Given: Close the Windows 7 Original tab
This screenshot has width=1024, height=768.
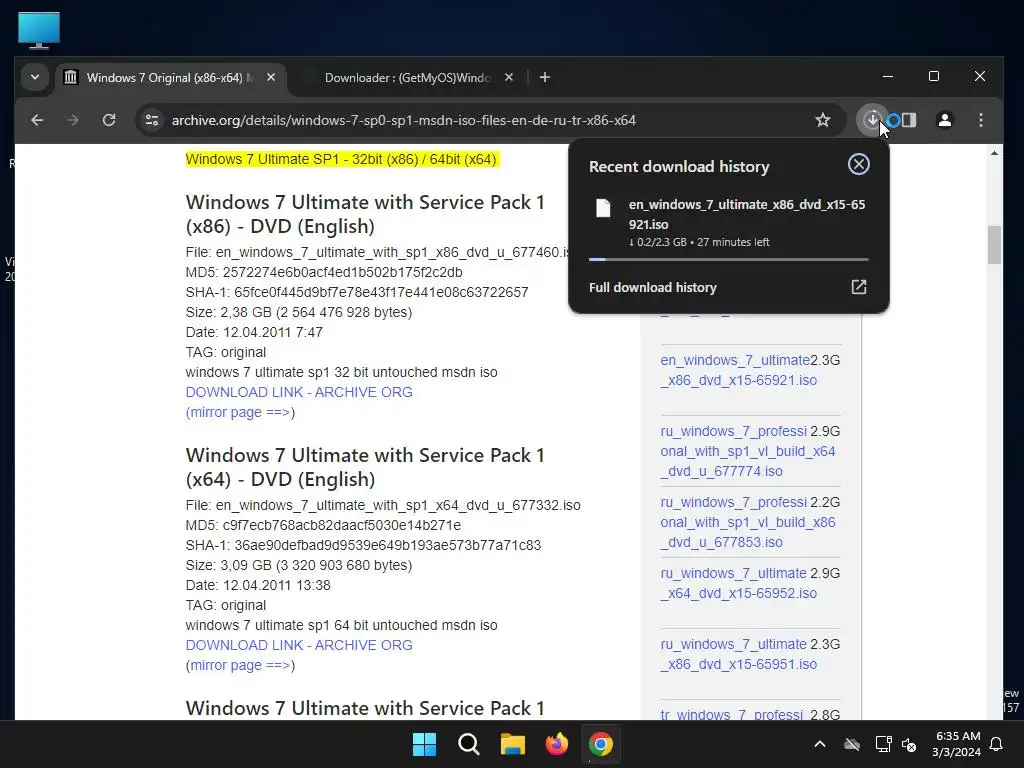Looking at the screenshot, I should (x=271, y=78).
